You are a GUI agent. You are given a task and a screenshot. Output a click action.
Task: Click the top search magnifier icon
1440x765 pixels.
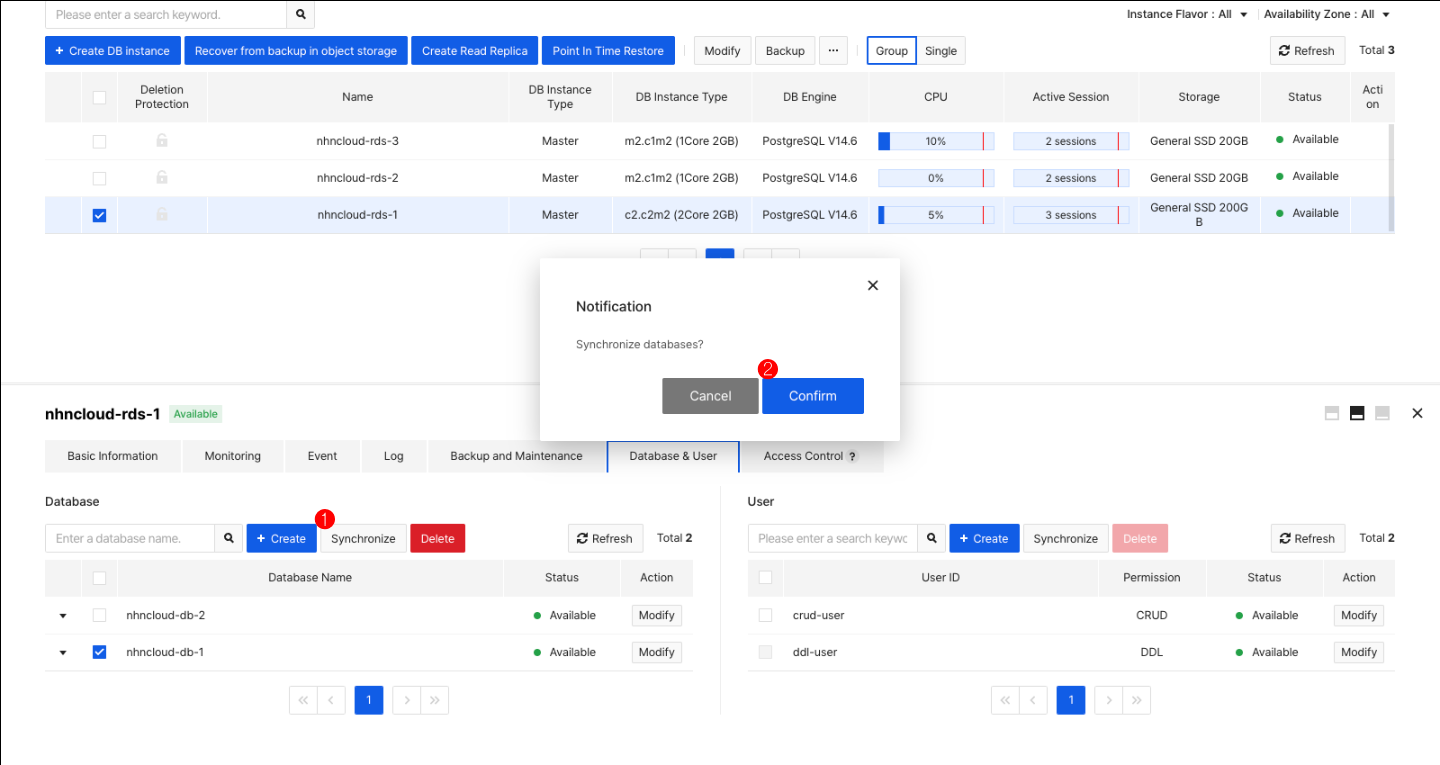coord(300,15)
